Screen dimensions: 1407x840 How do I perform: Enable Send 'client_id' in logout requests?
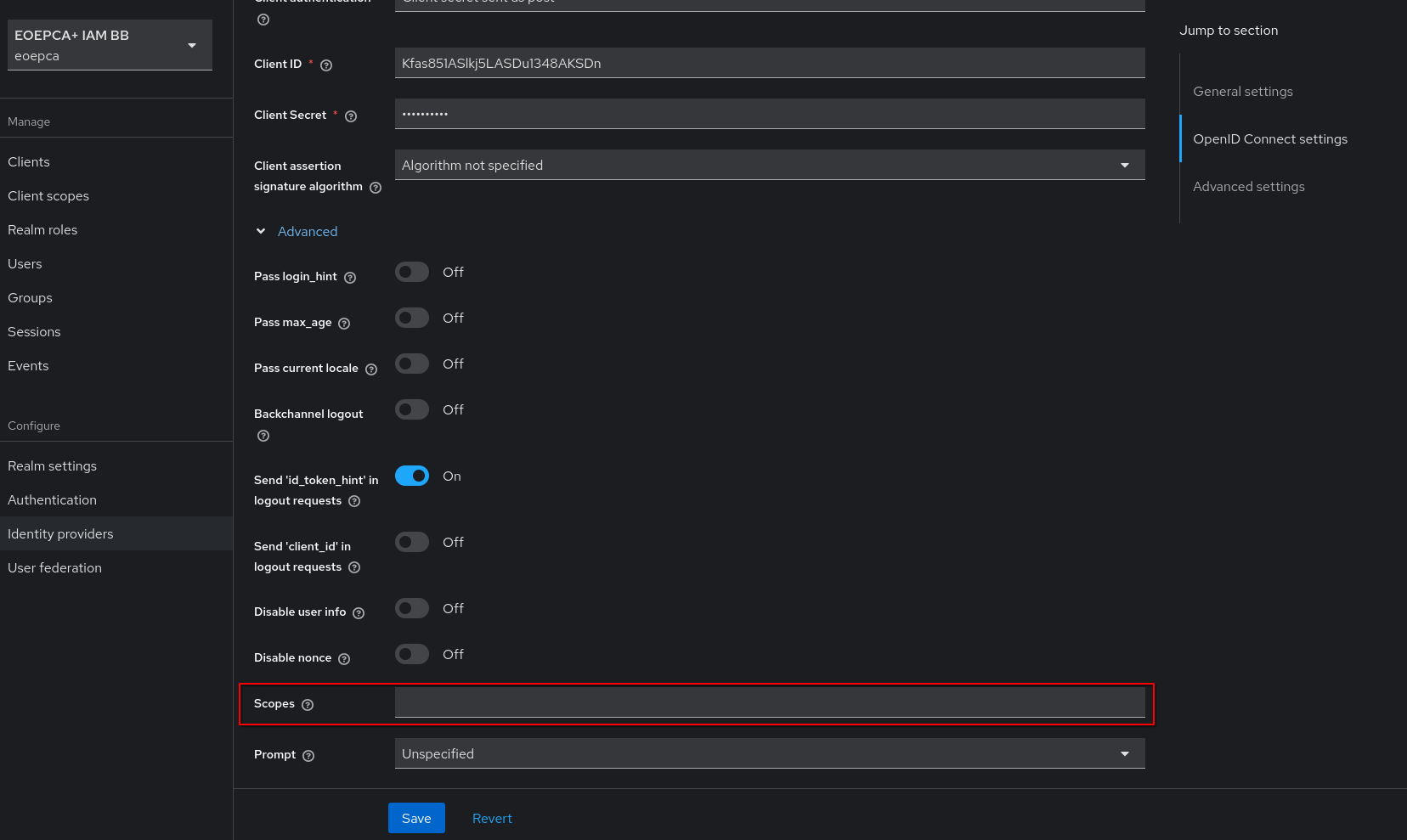tap(412, 542)
